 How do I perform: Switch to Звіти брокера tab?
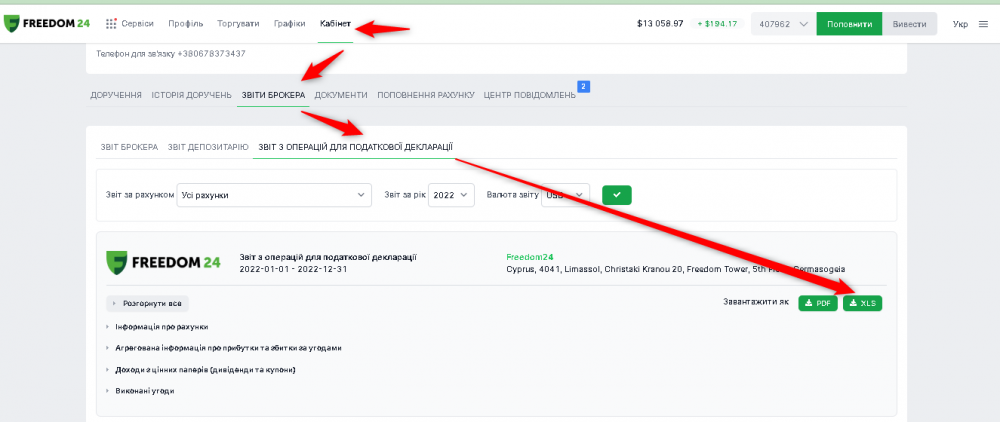273,95
